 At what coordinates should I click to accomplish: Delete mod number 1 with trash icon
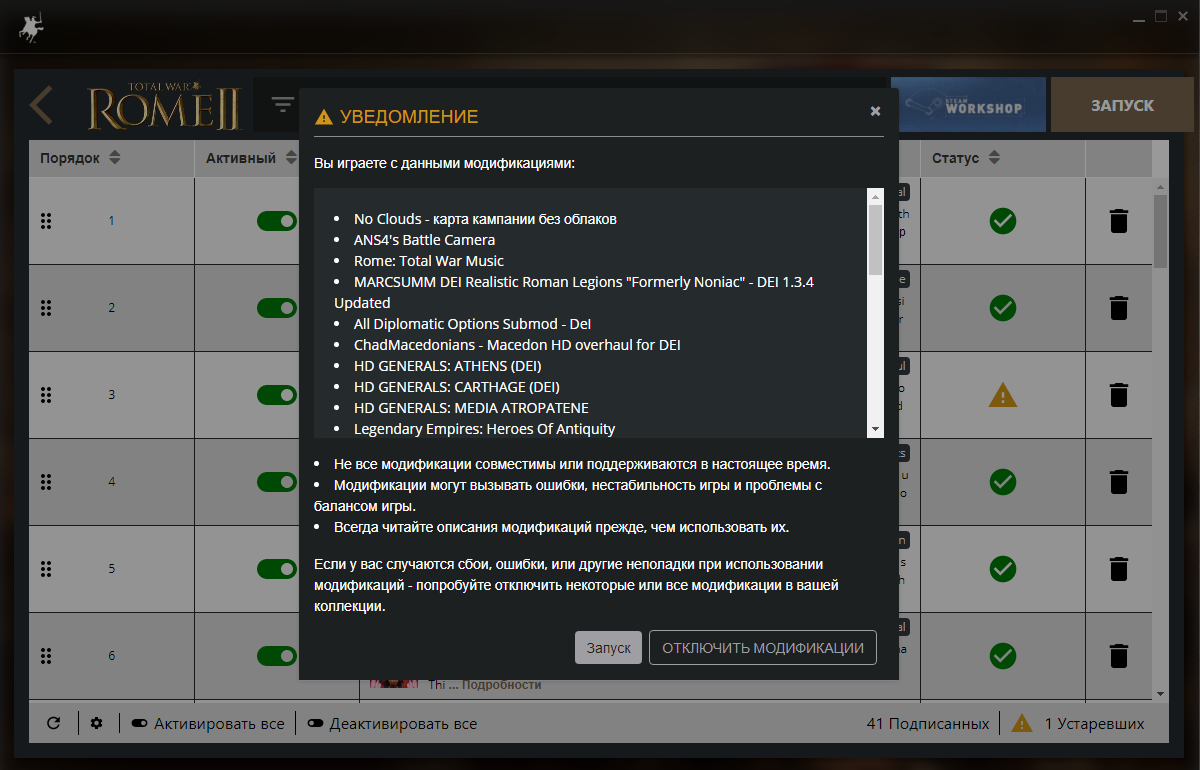[1119, 221]
